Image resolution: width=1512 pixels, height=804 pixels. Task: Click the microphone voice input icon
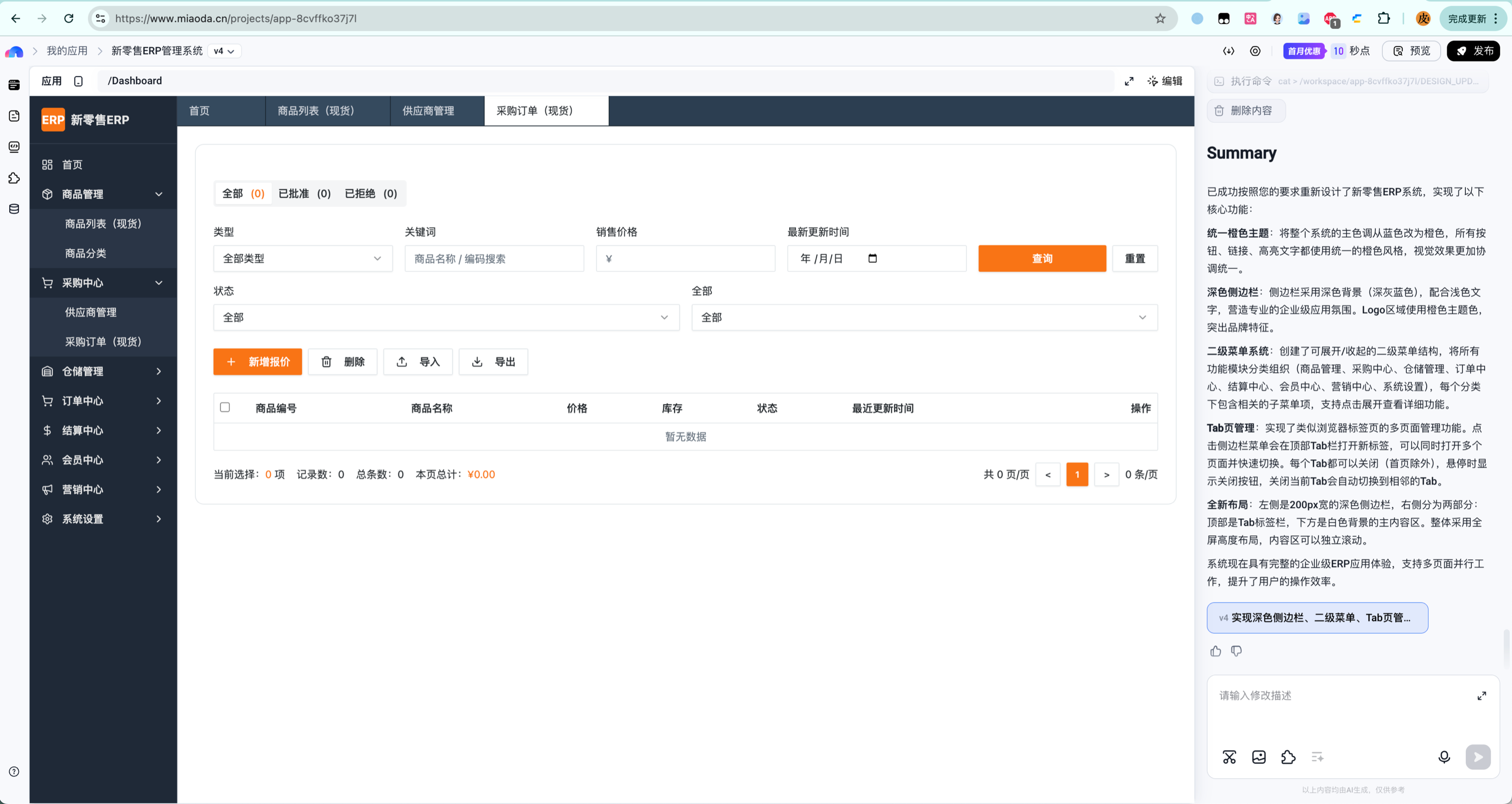click(x=1444, y=757)
